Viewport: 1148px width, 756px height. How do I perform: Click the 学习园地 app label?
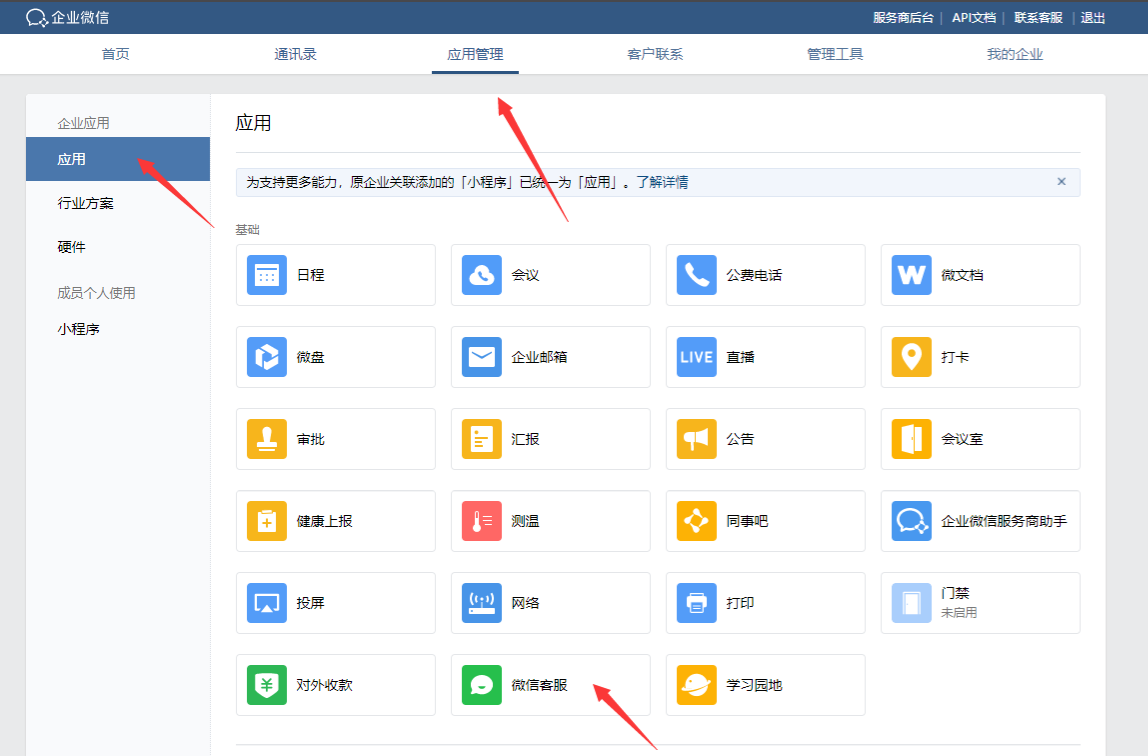coord(754,685)
